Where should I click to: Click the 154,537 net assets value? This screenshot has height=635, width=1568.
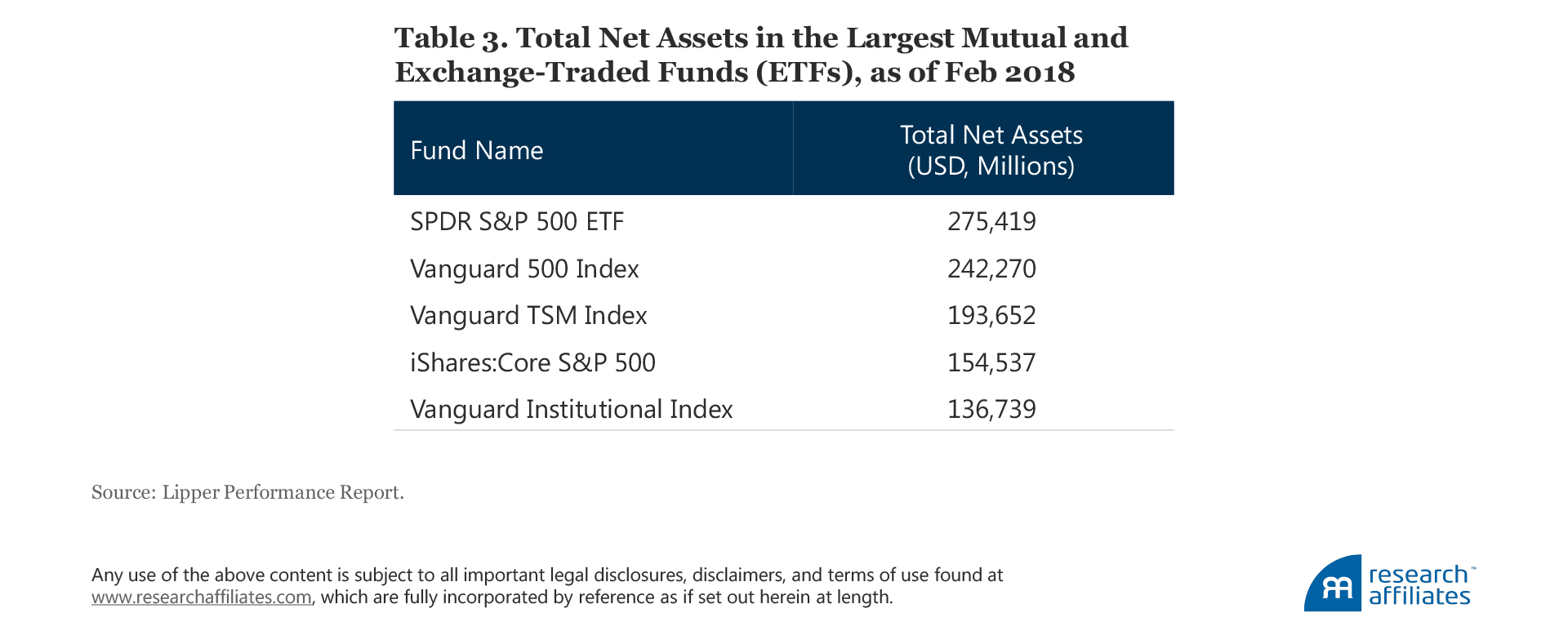991,362
